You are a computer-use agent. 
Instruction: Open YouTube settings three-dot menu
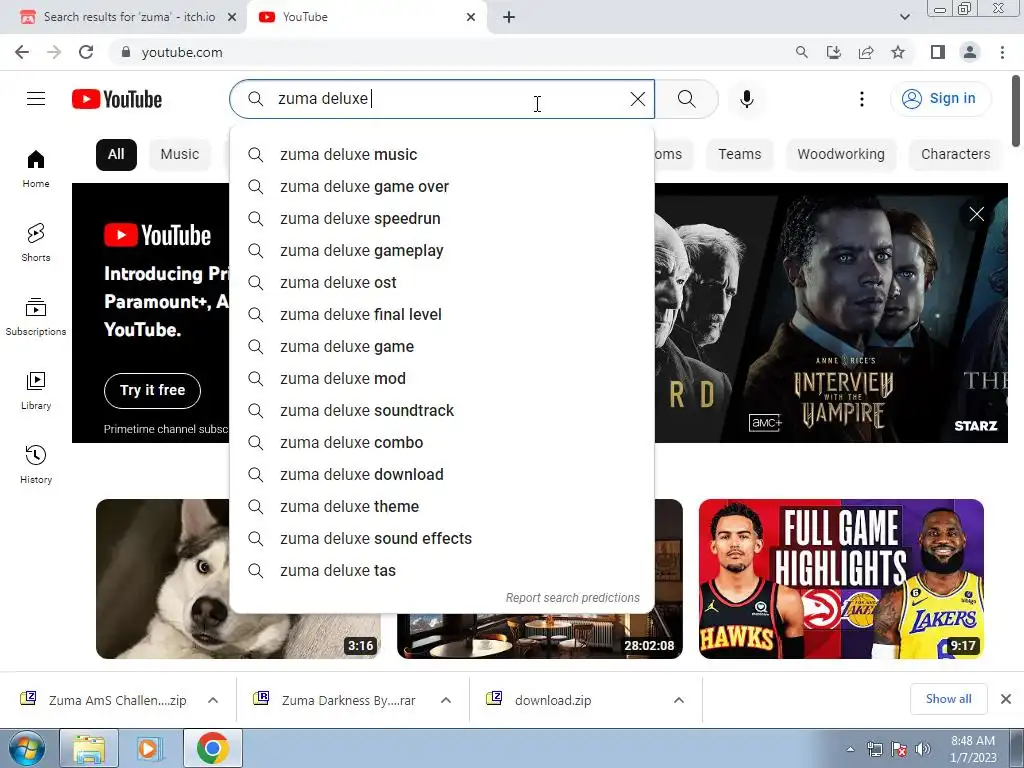(x=861, y=99)
